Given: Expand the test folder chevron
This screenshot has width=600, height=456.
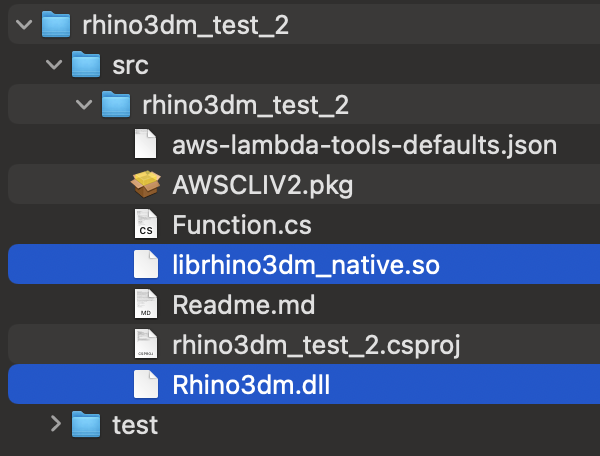Looking at the screenshot, I should pos(55,424).
